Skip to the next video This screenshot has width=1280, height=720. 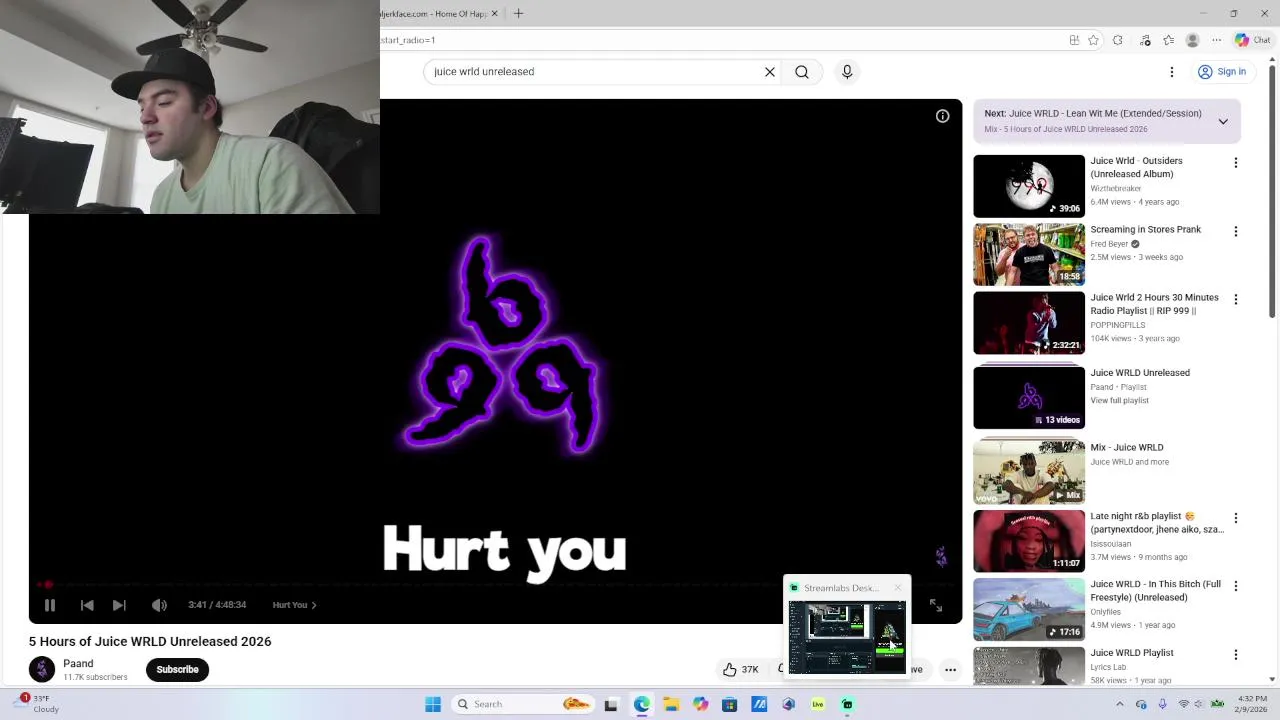(x=119, y=605)
